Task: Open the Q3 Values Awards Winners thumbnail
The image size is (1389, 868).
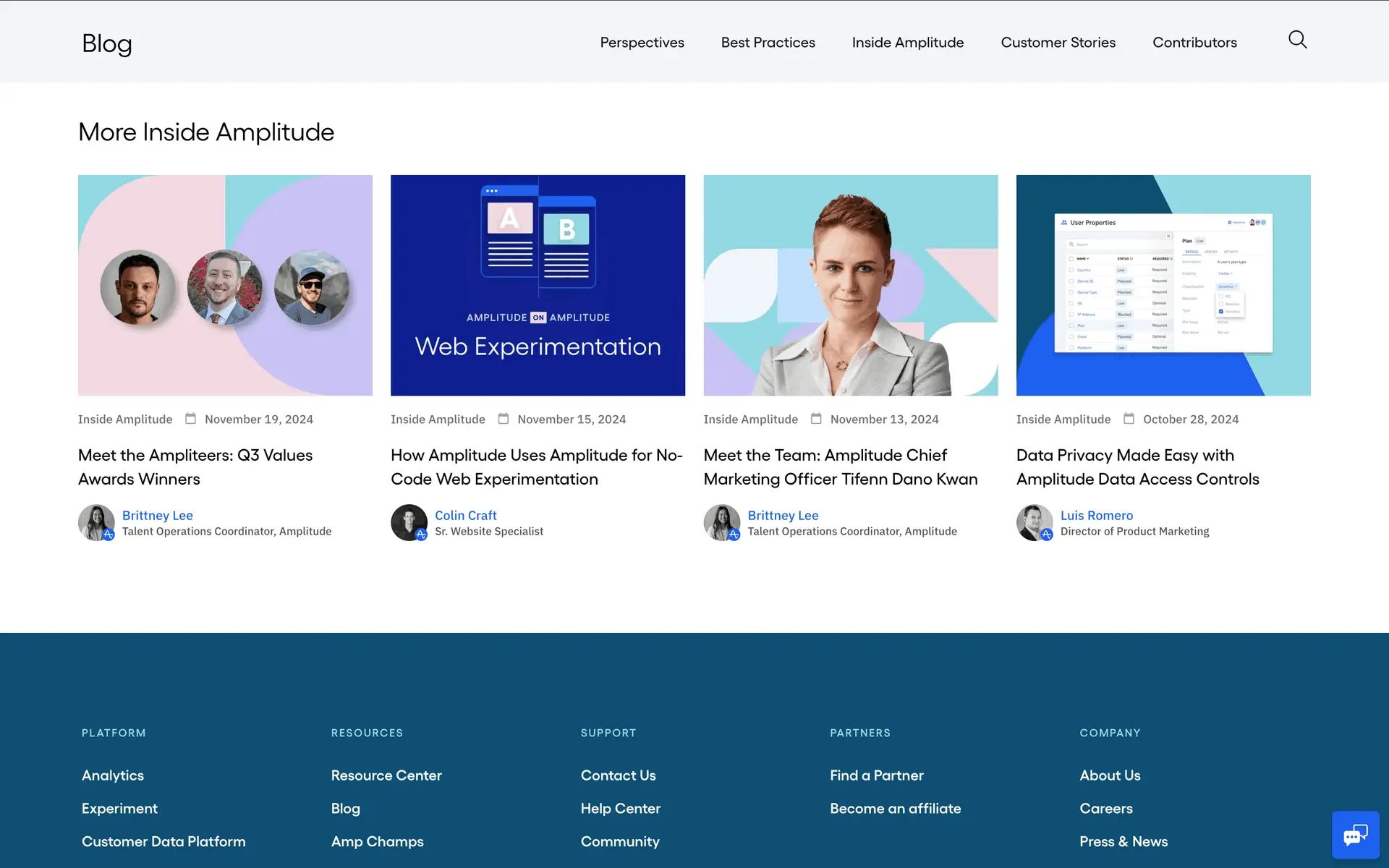Action: point(225,285)
